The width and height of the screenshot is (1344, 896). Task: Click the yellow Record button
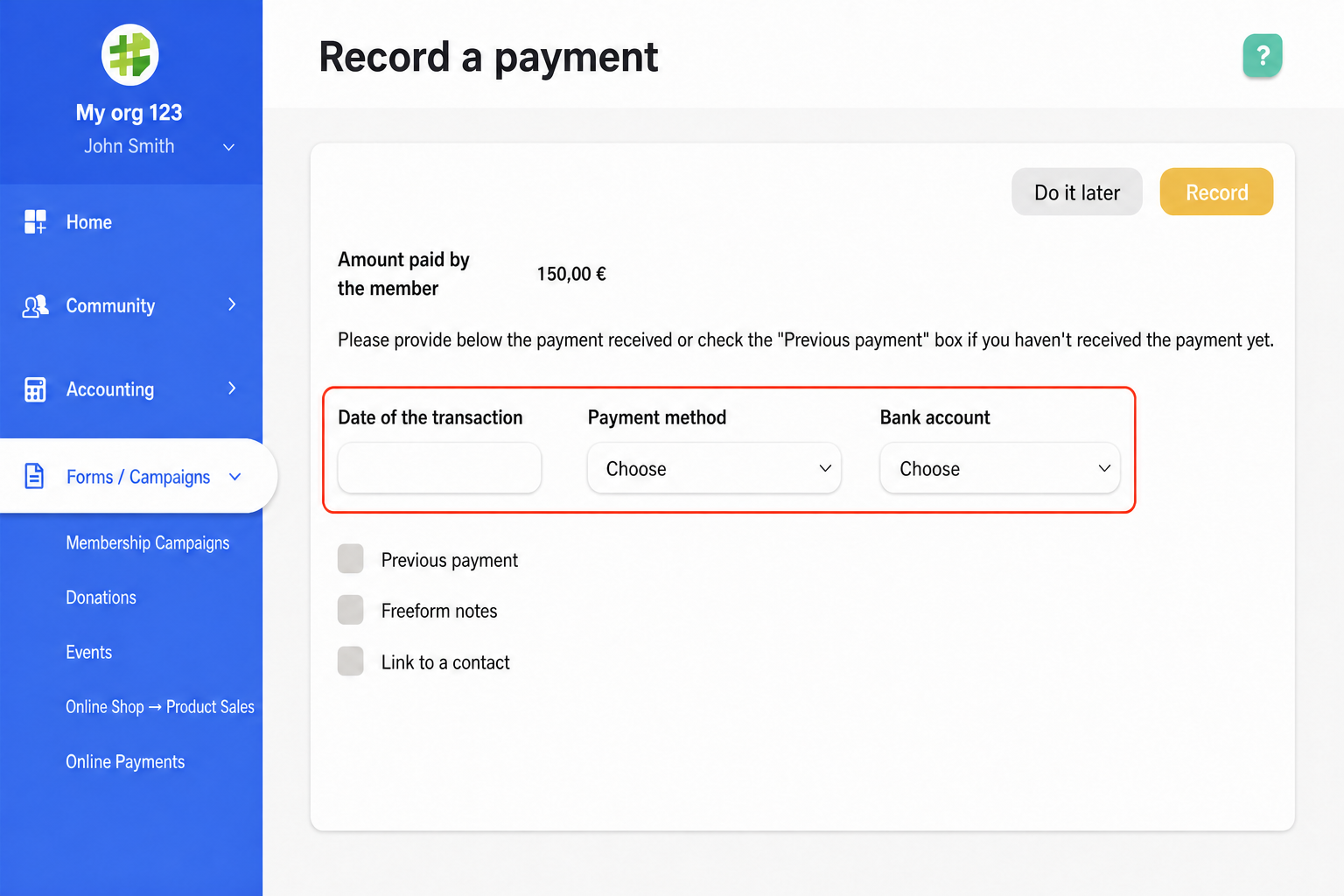coord(1216,192)
